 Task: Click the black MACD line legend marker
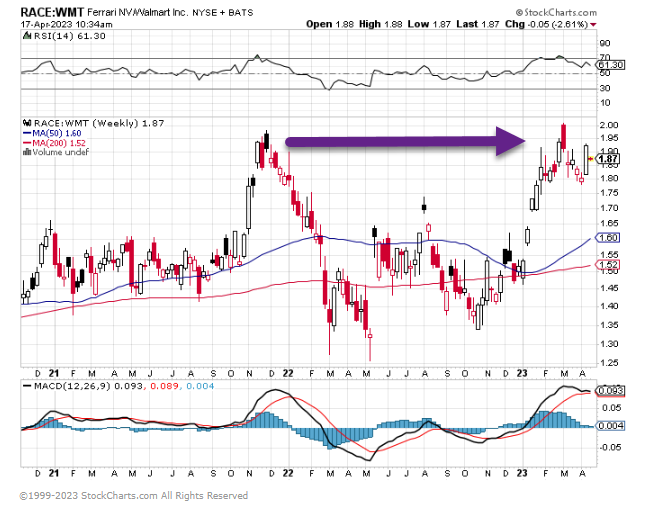pyautogui.click(x=27, y=386)
